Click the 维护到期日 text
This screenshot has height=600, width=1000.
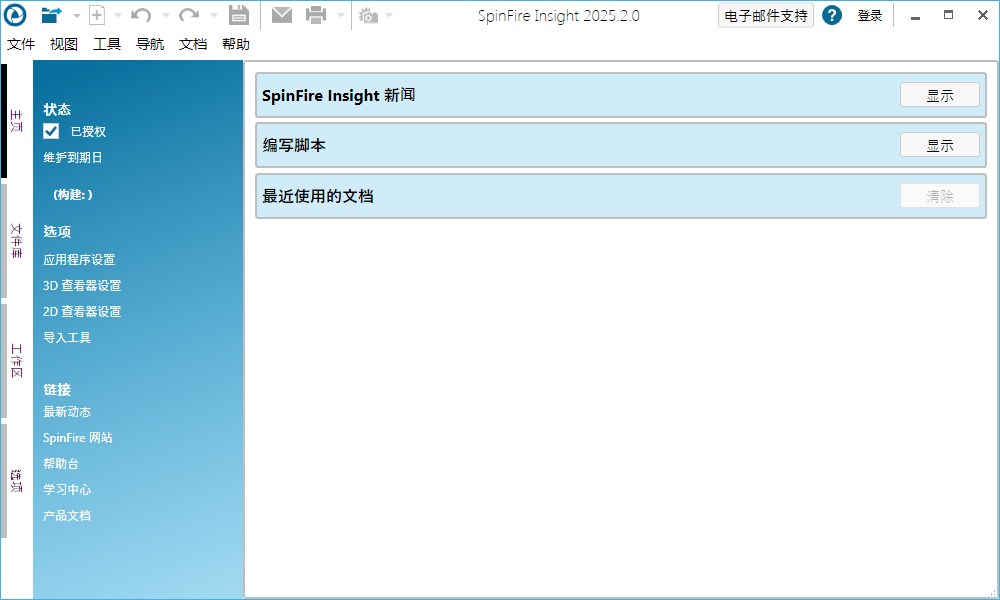(73, 157)
